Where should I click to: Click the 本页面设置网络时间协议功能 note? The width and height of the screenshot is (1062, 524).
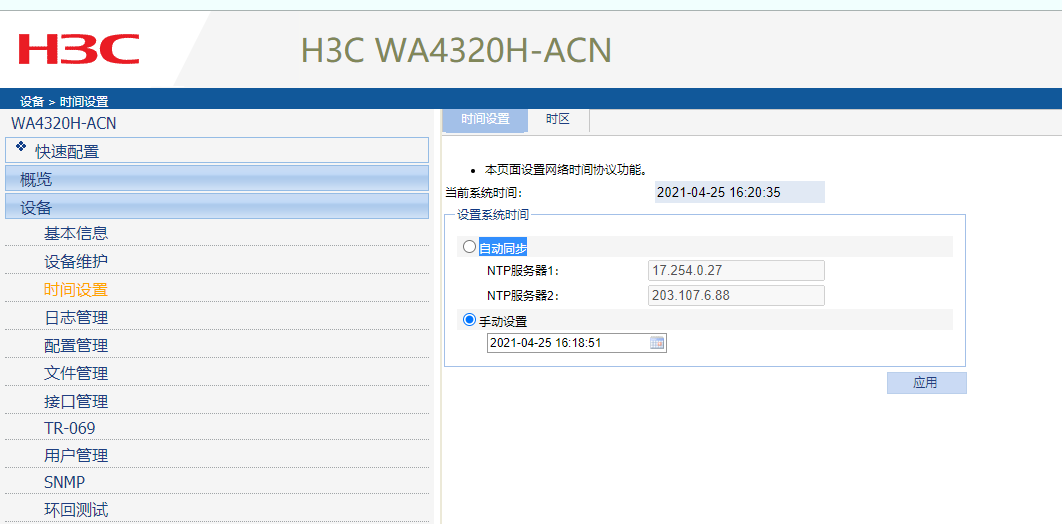tap(566, 169)
